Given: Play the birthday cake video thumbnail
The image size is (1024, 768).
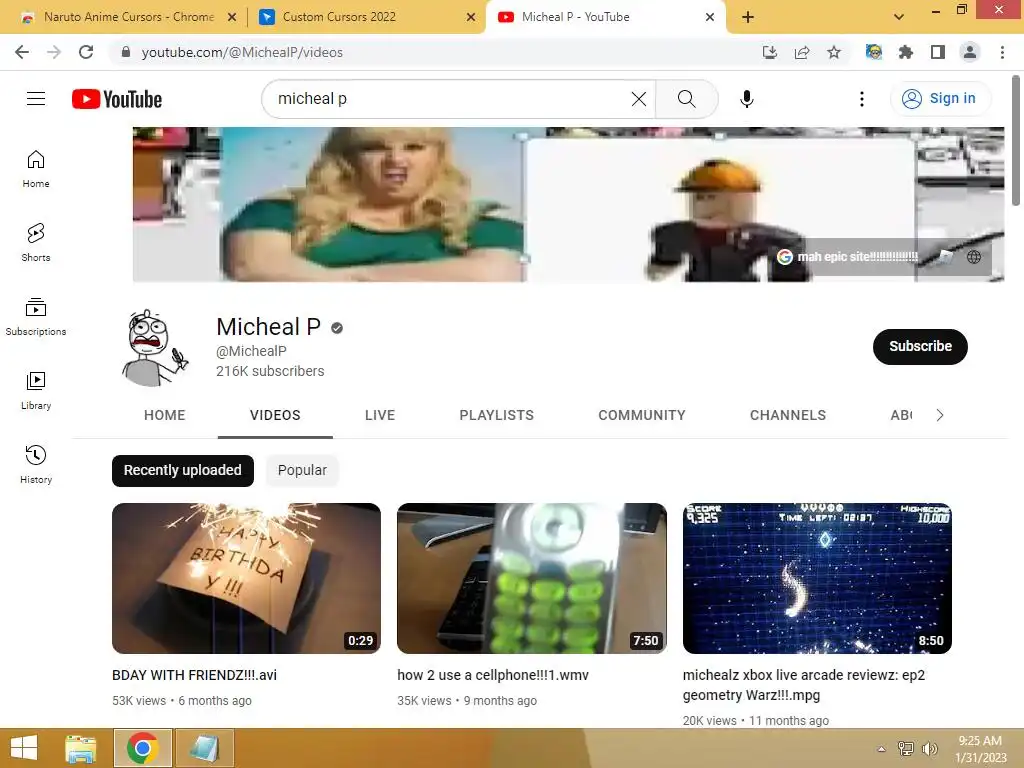Looking at the screenshot, I should [x=246, y=578].
